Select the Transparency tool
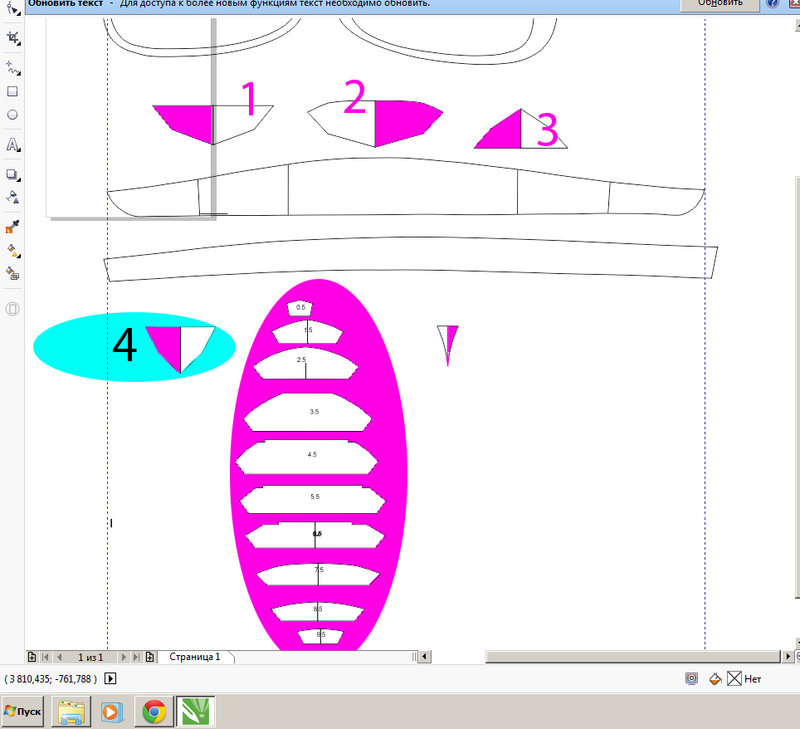 pyautogui.click(x=12, y=197)
